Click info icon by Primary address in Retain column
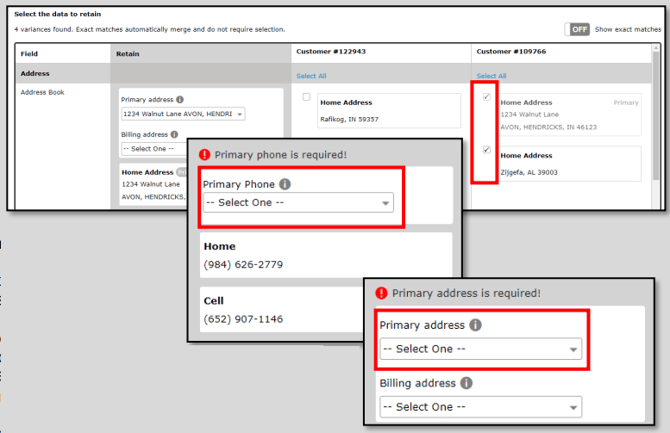The image size is (670, 433). click(180, 100)
